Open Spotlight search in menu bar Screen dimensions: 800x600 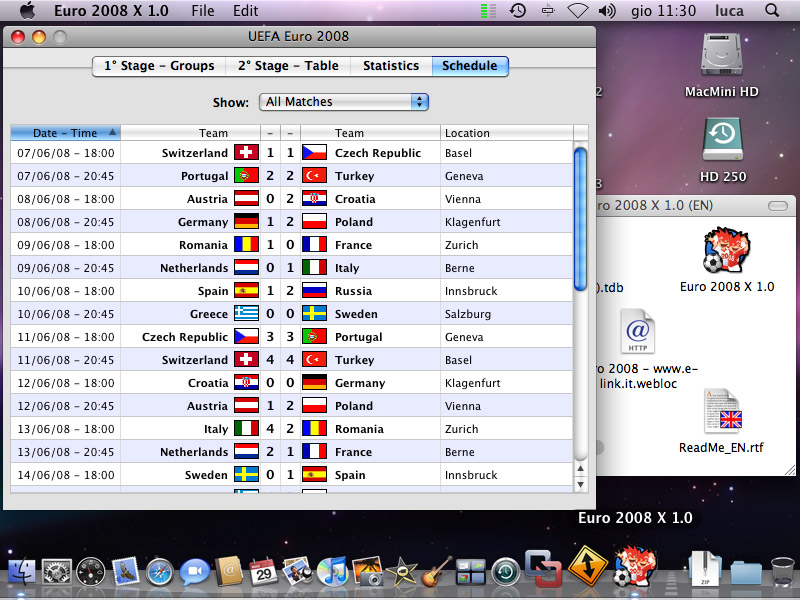coord(772,10)
